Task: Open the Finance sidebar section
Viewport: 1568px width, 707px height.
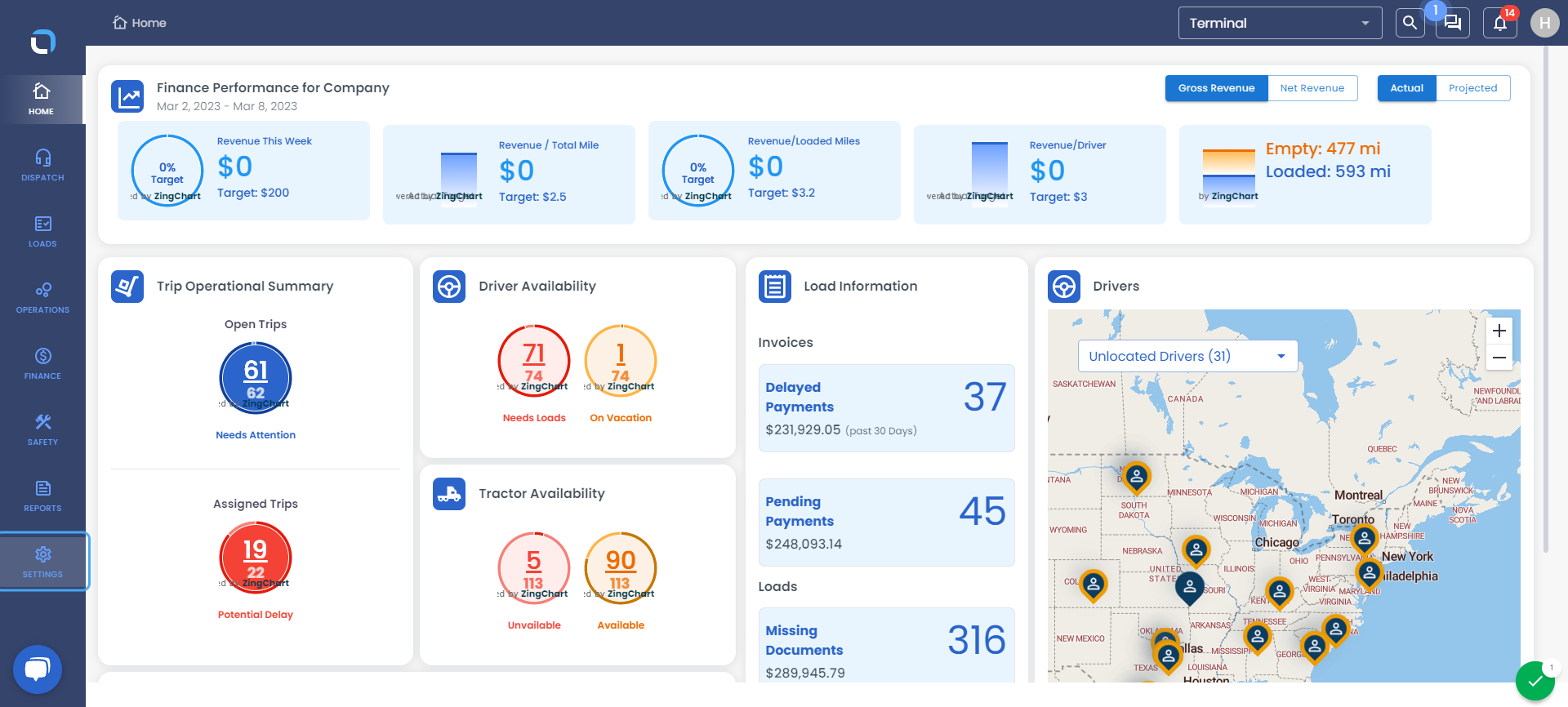Action: (42, 363)
